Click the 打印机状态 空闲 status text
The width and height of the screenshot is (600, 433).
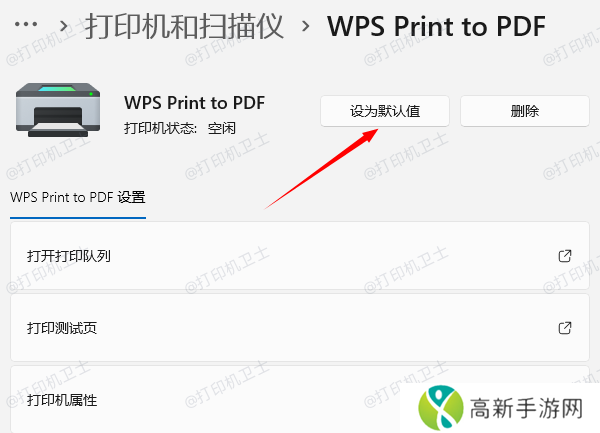[180, 128]
